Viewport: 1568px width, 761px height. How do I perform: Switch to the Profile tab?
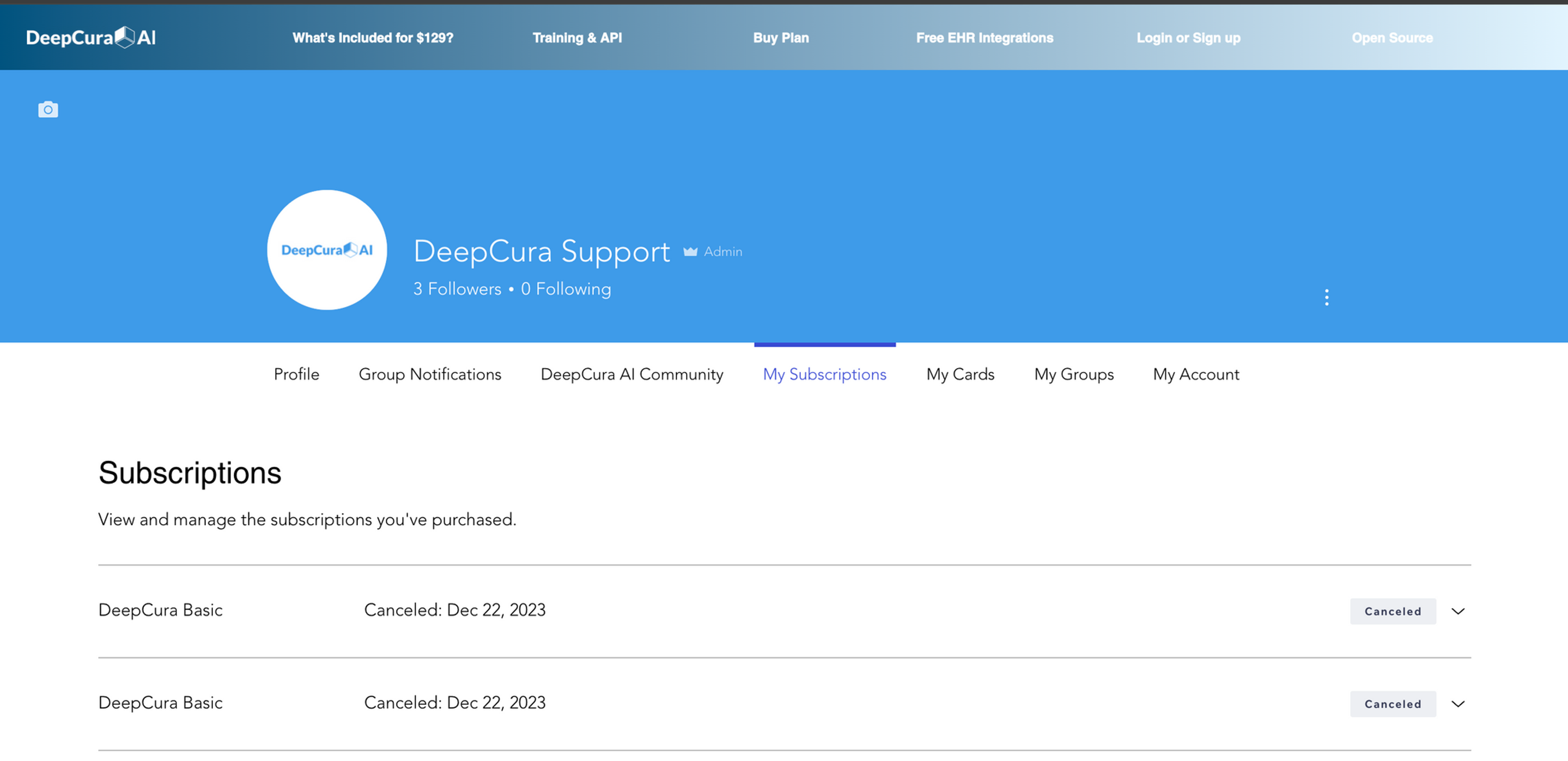coord(296,375)
